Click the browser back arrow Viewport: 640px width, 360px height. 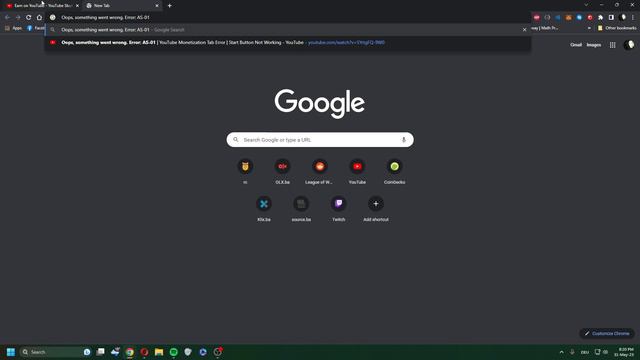click(x=7, y=18)
